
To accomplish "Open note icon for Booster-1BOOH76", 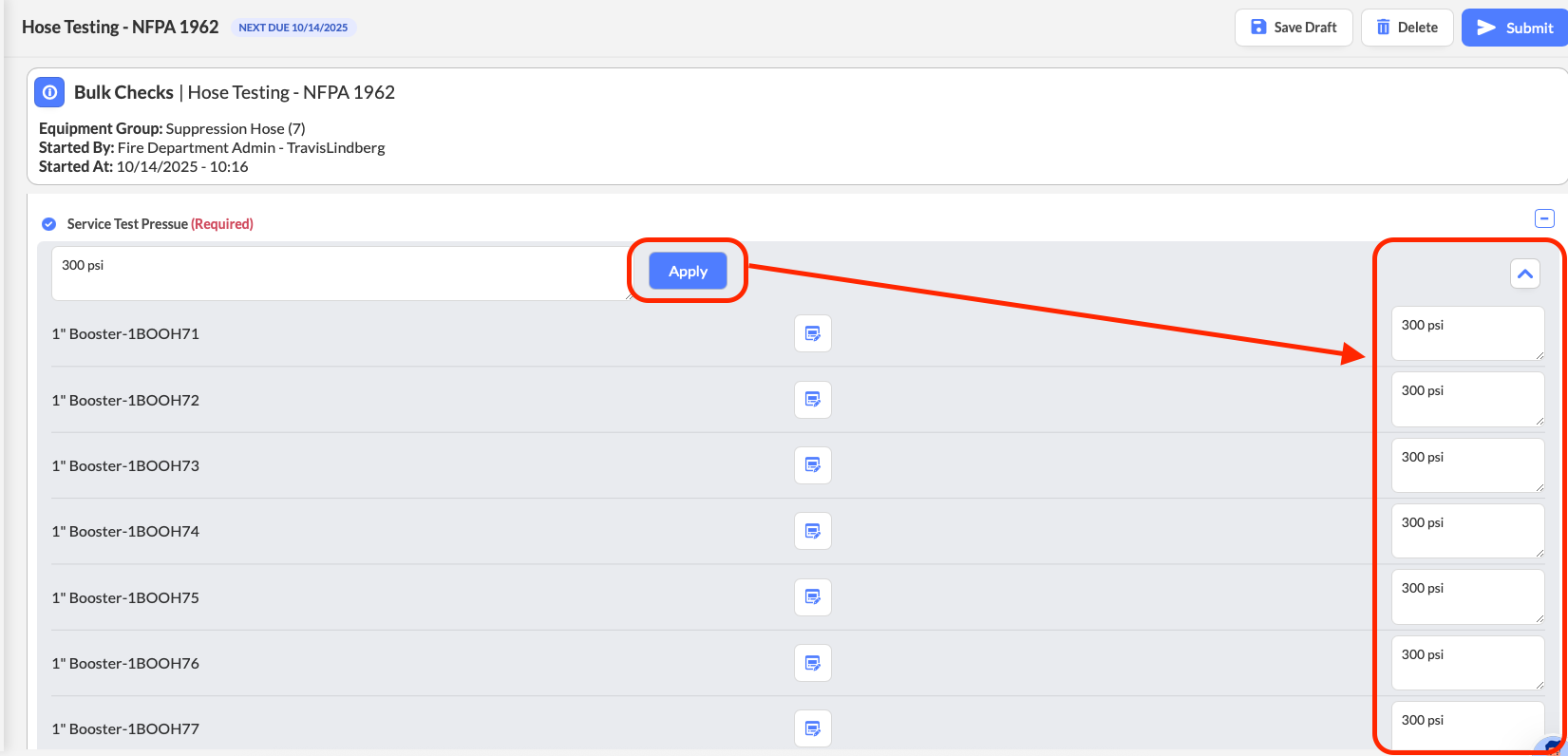I will click(812, 663).
